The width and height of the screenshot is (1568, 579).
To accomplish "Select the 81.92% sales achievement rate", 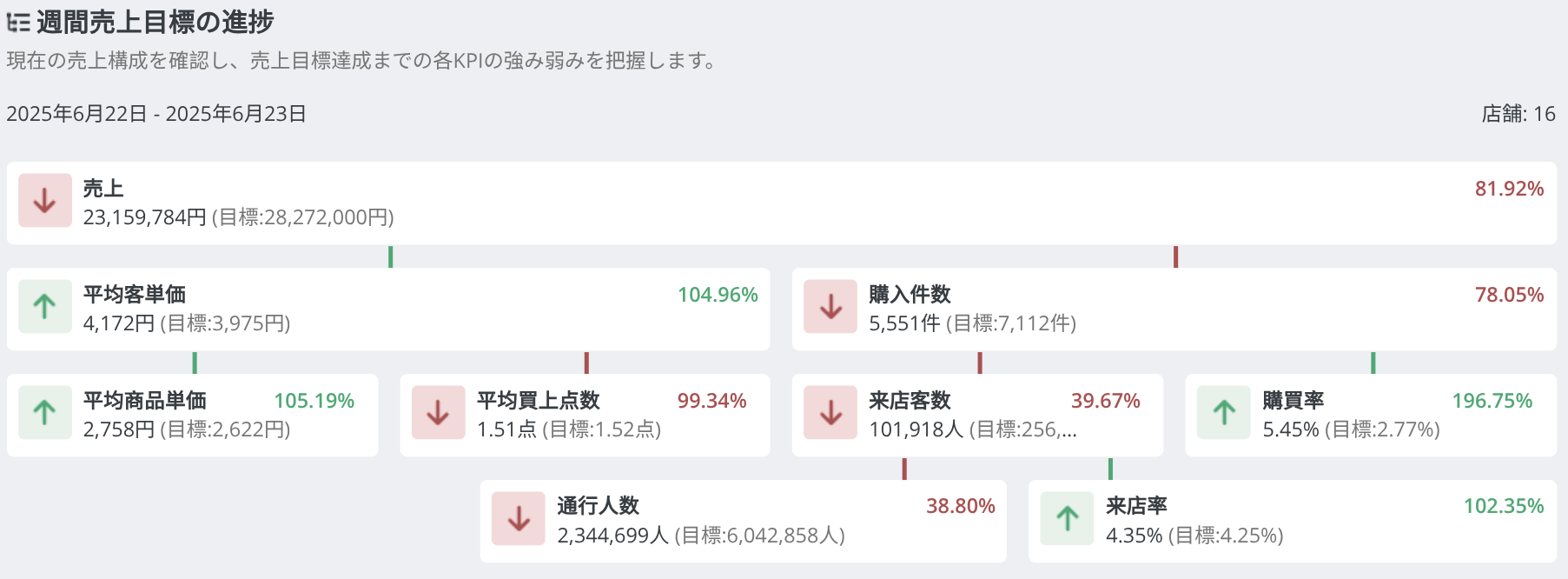I will 1509,189.
